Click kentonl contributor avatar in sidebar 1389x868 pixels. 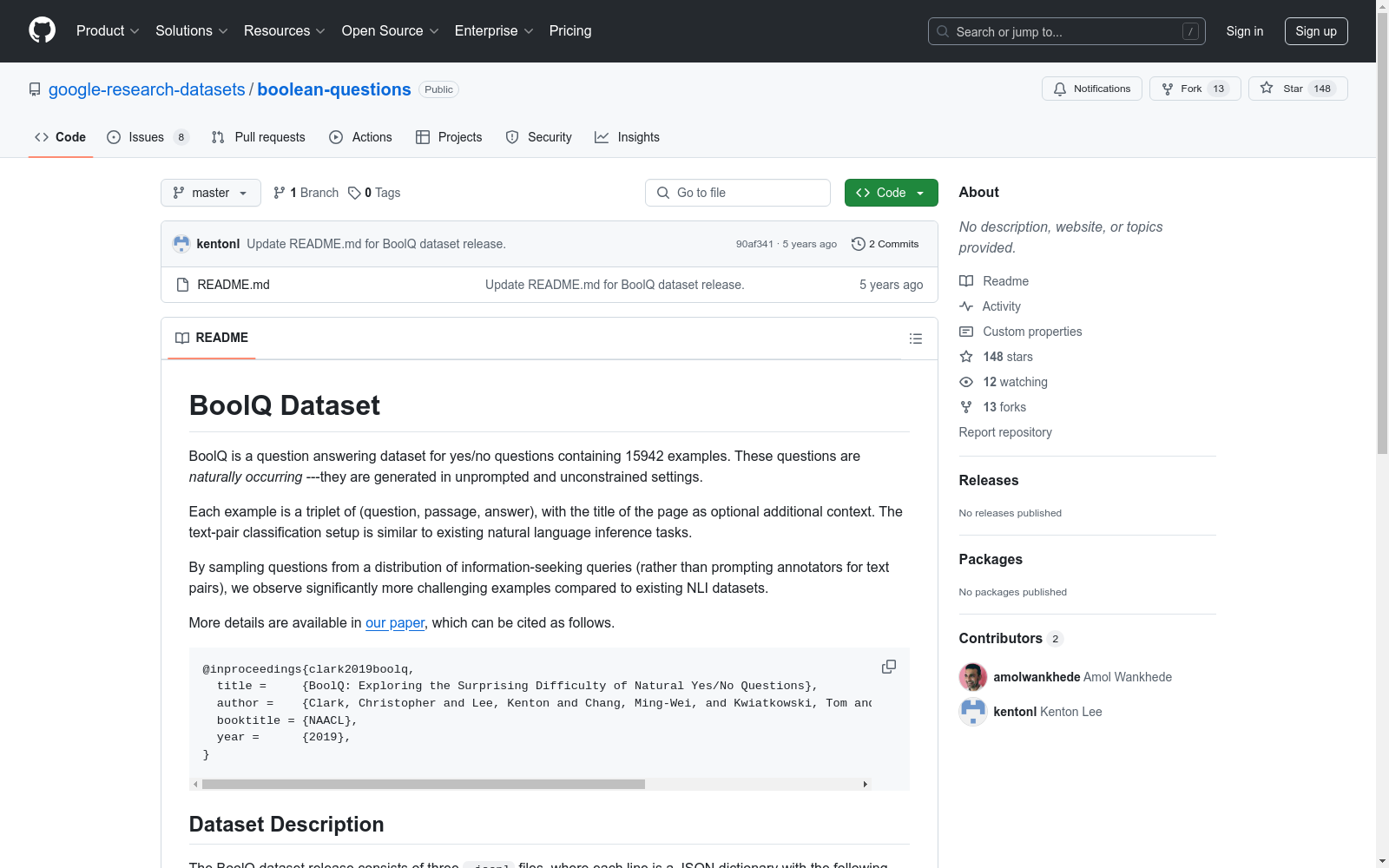point(973,712)
